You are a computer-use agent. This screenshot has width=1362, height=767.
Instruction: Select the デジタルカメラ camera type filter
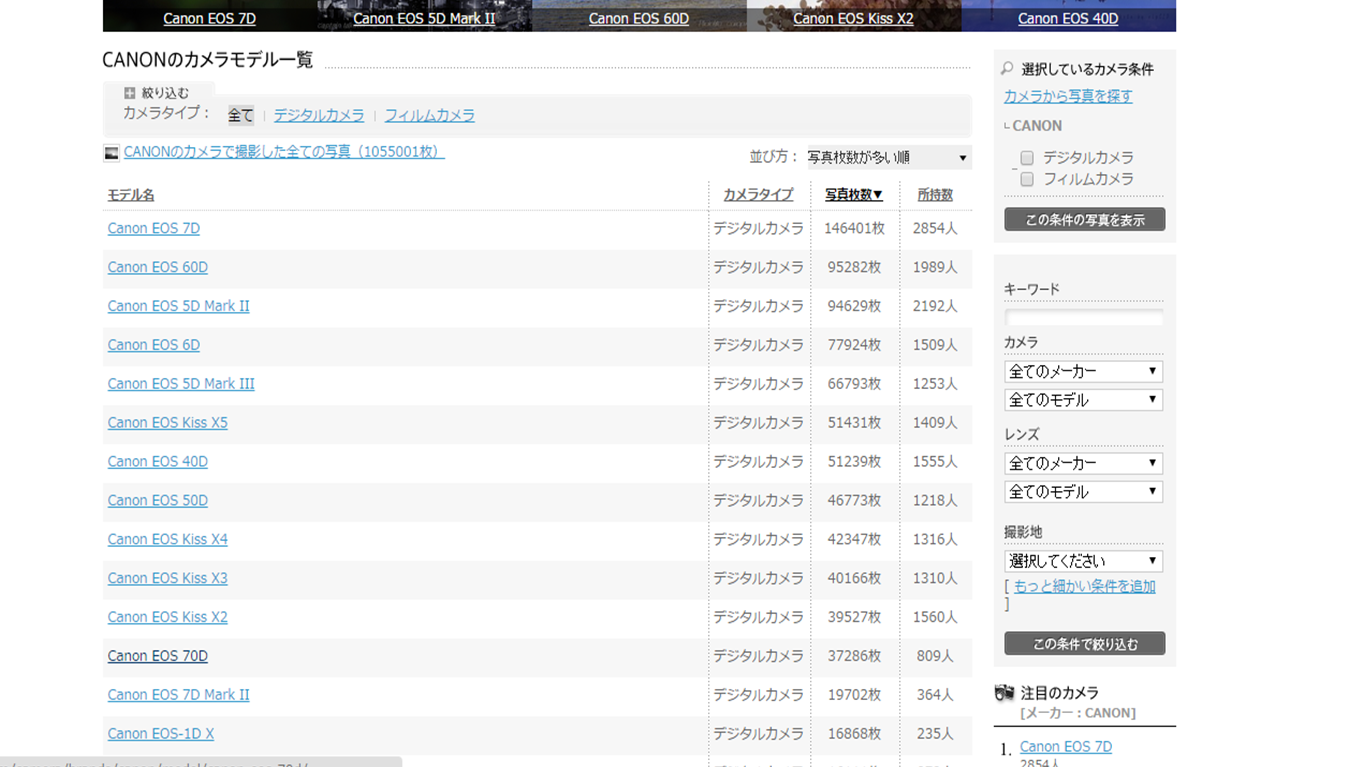coord(319,115)
